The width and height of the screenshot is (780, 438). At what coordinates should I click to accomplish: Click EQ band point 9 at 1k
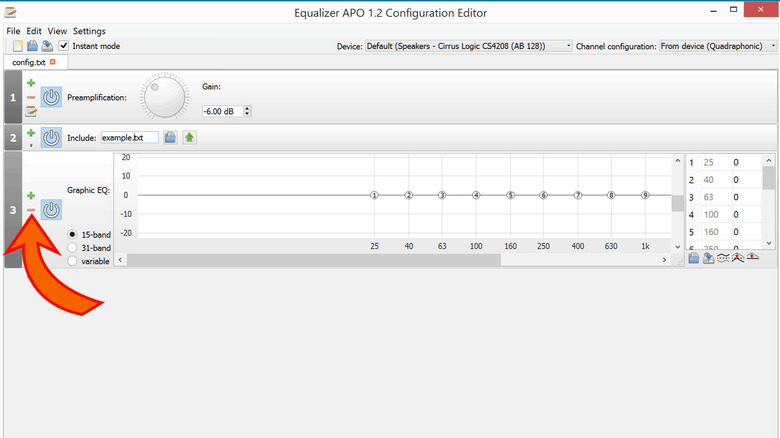pyautogui.click(x=645, y=195)
